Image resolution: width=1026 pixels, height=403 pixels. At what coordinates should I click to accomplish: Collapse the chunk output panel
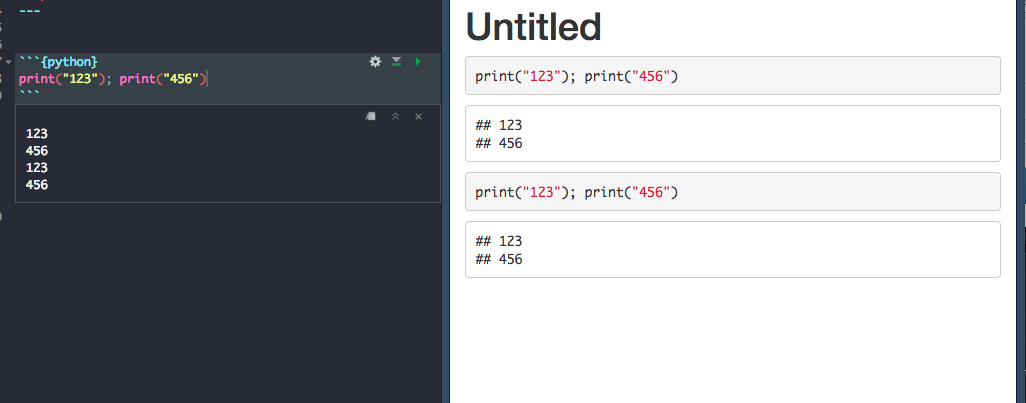pos(395,116)
